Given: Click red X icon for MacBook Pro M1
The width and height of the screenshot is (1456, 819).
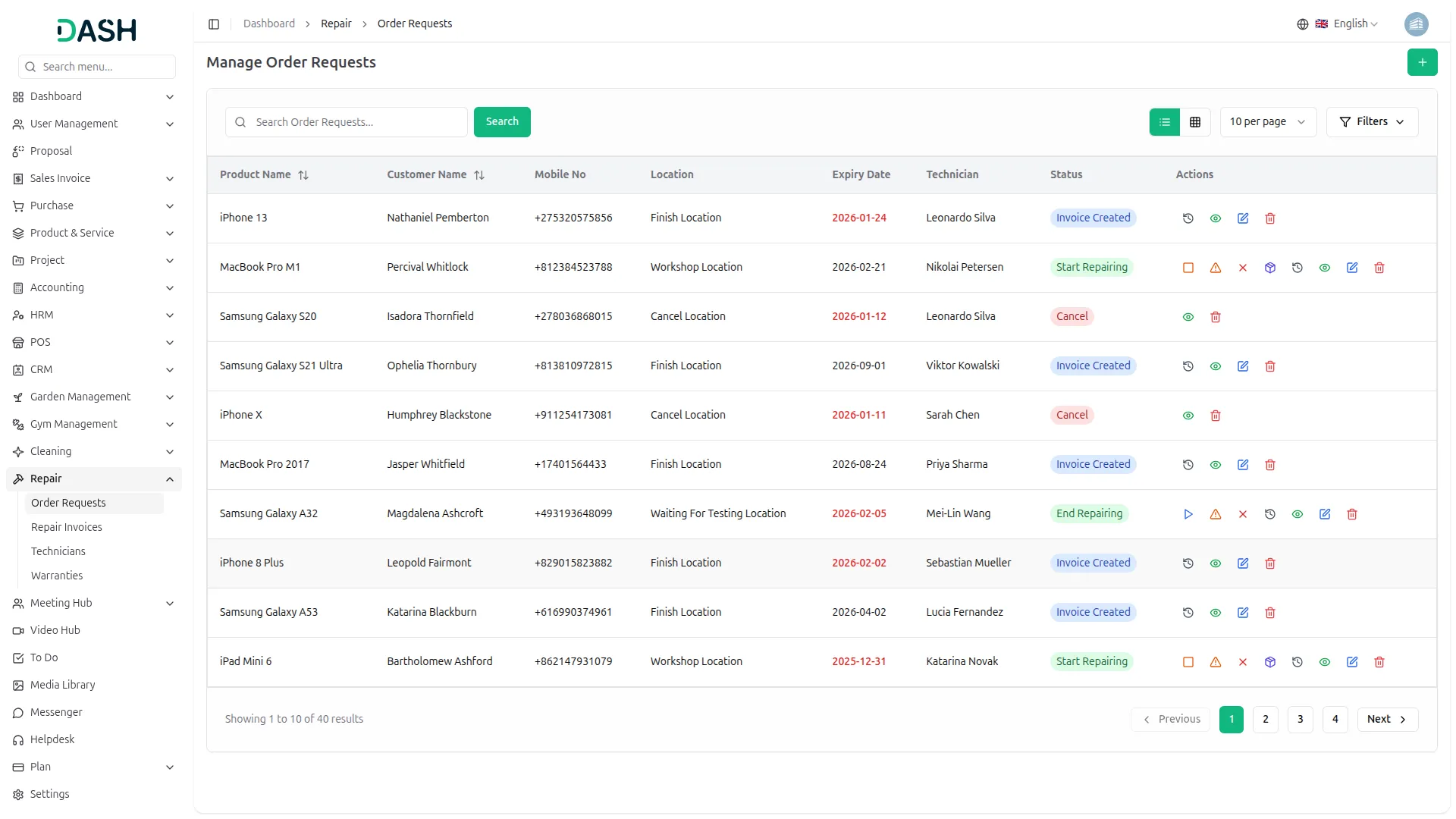Looking at the screenshot, I should pos(1243,268).
